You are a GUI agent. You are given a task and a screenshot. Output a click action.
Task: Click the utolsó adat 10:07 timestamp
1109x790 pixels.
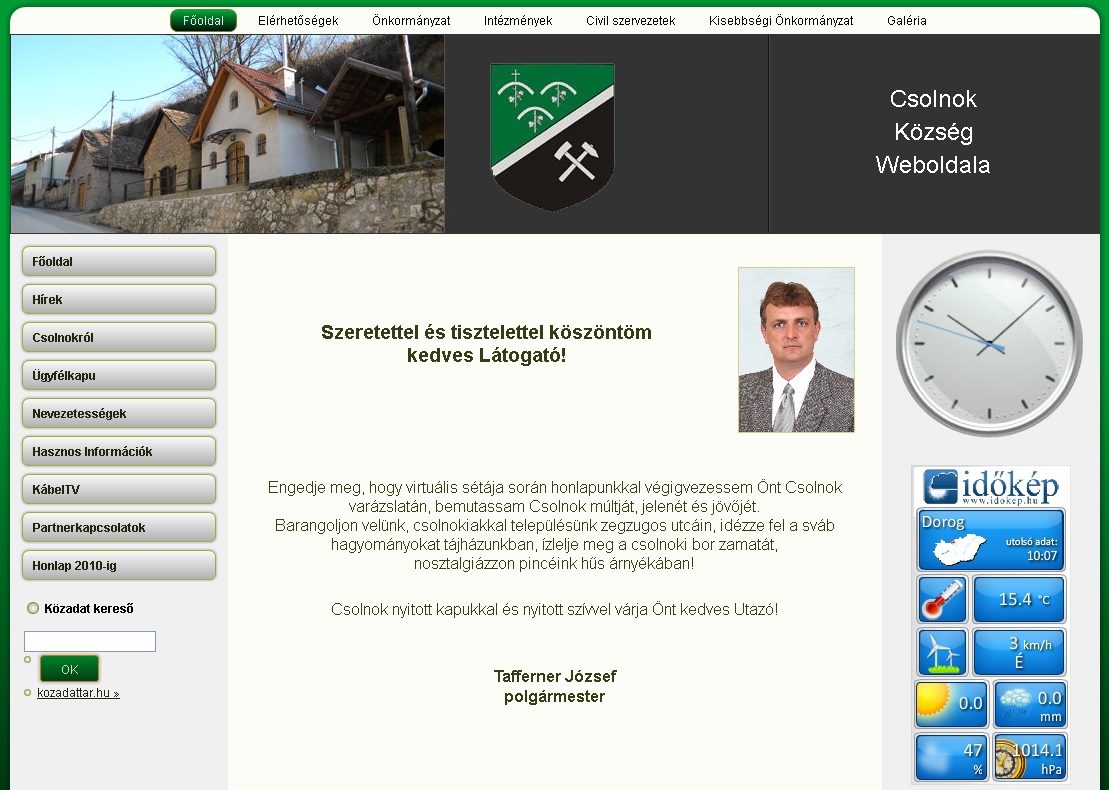pos(1031,549)
